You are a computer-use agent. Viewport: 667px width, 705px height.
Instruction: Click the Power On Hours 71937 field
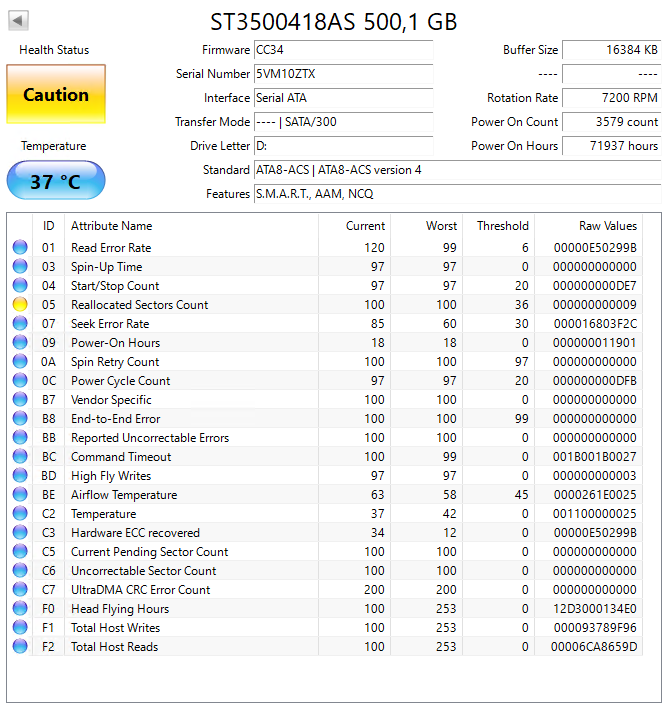612,146
